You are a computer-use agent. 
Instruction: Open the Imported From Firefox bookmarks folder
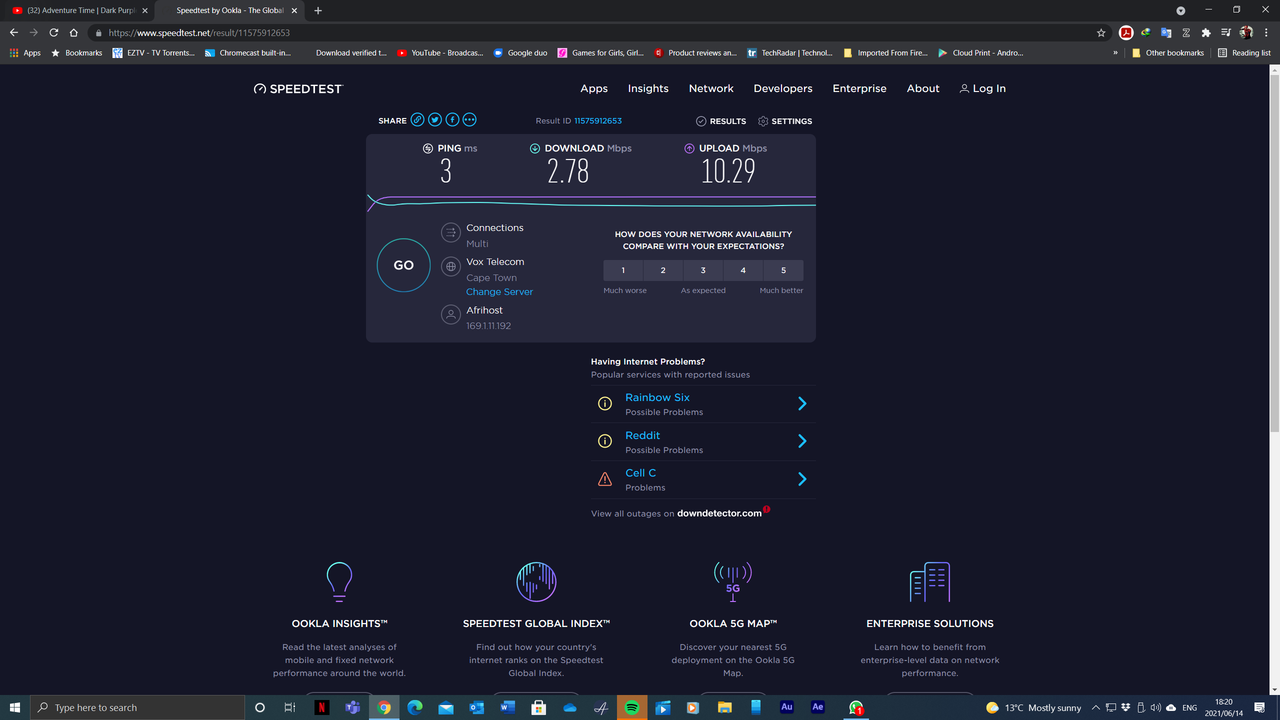coord(883,53)
